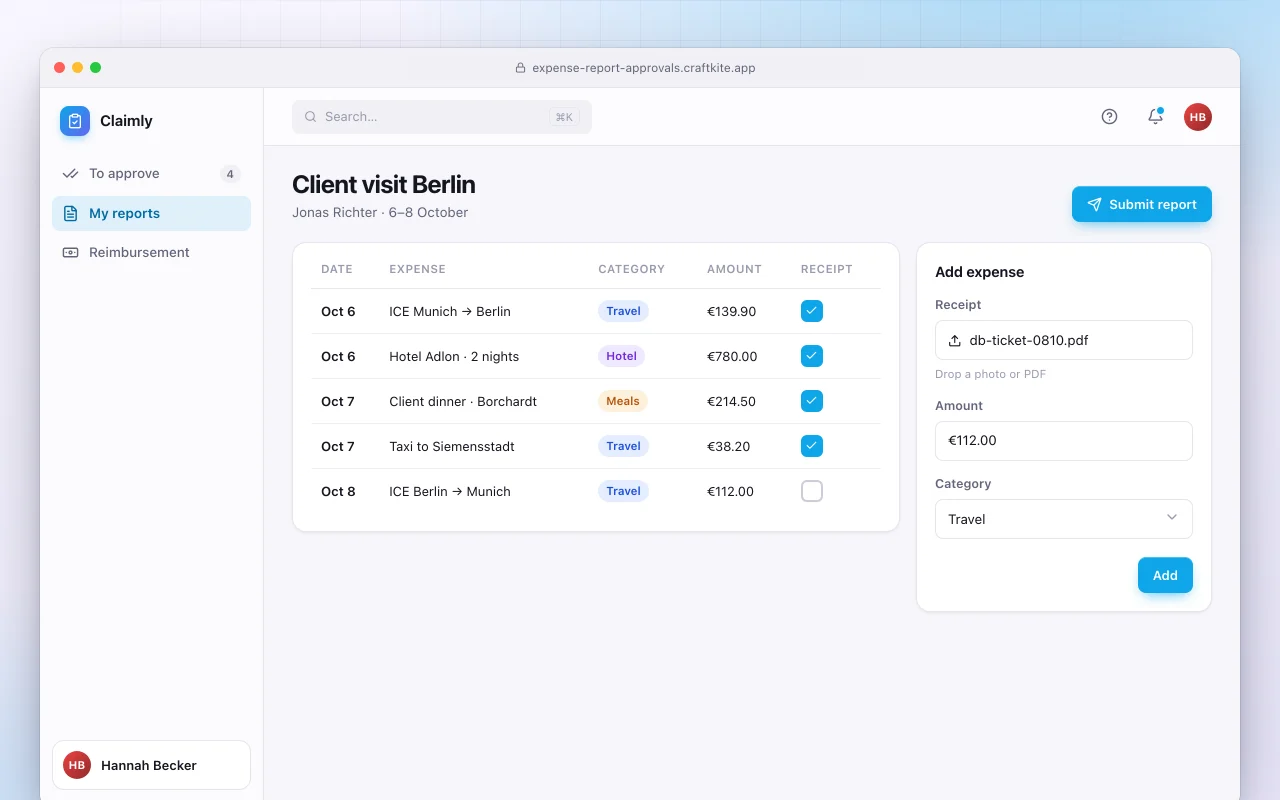The height and width of the screenshot is (800, 1280).
Task: Click the €214.50 amount
Action: coord(732,401)
